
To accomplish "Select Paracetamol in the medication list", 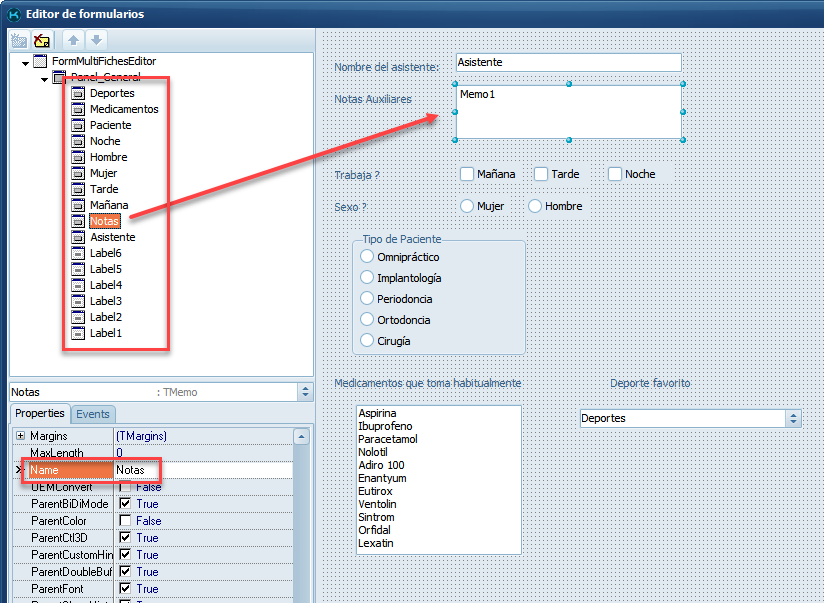I will [388, 439].
